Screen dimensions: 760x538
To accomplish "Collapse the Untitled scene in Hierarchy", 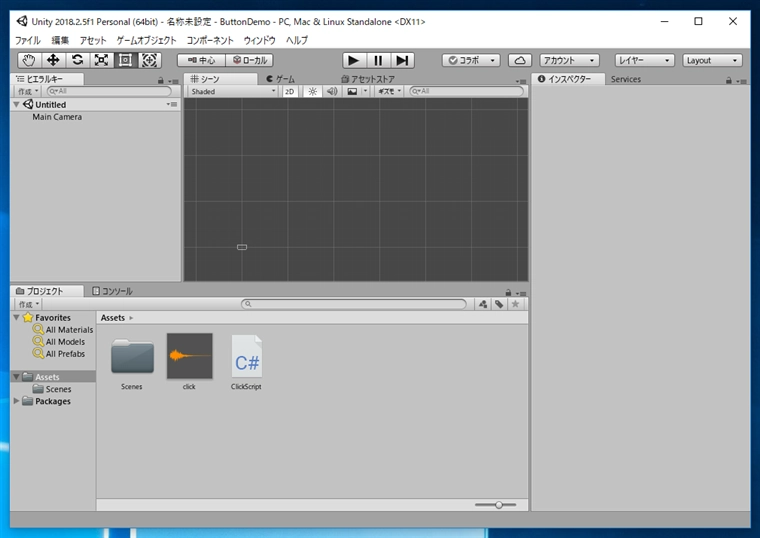I will tap(16, 104).
